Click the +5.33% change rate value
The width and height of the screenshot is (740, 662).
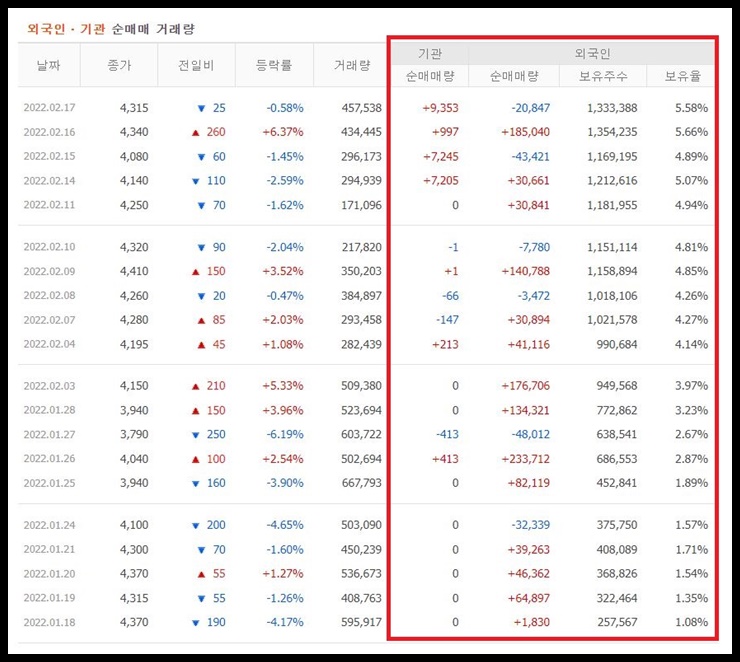tap(283, 386)
